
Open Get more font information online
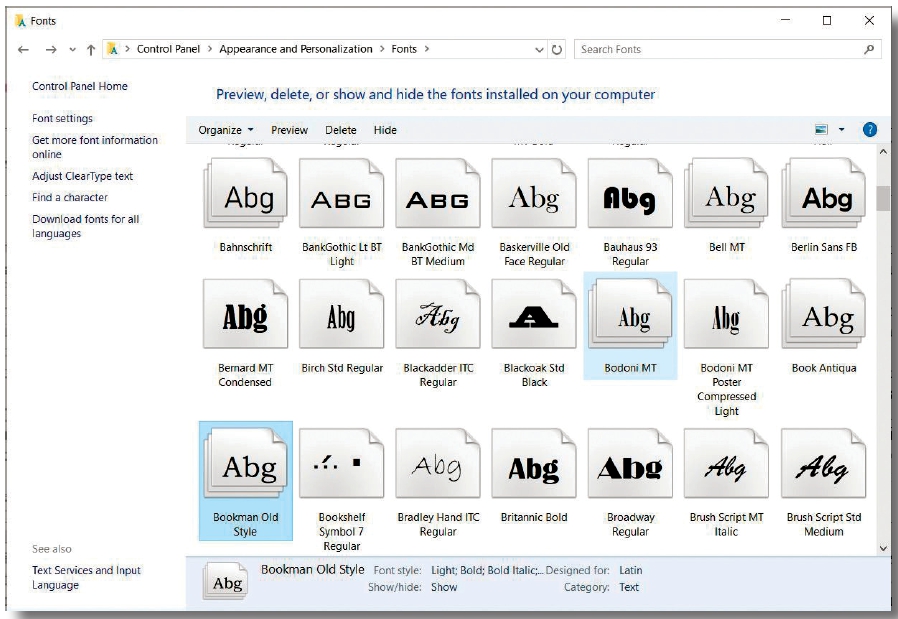pyautogui.click(x=94, y=147)
